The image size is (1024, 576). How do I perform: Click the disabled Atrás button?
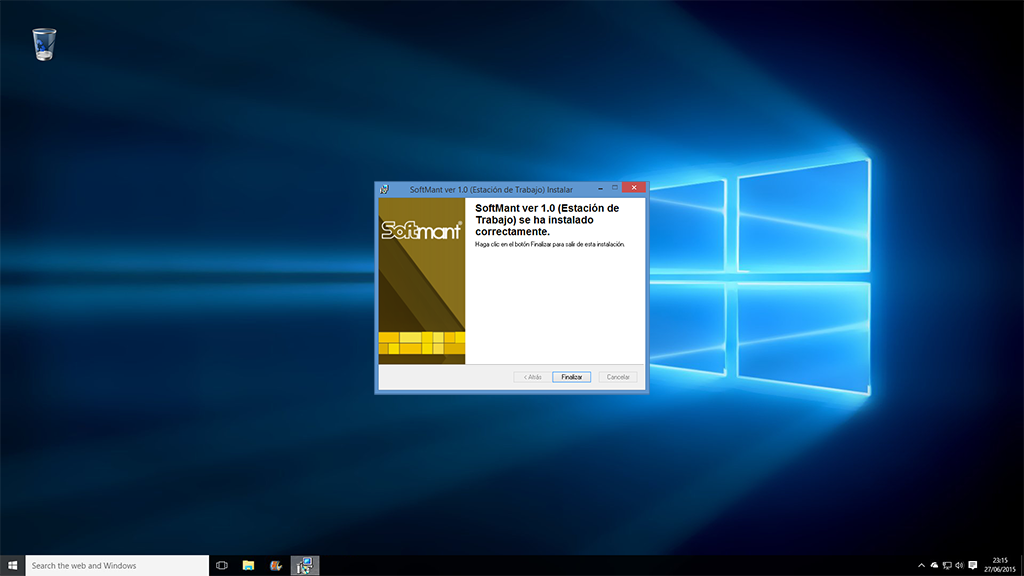click(x=530, y=377)
